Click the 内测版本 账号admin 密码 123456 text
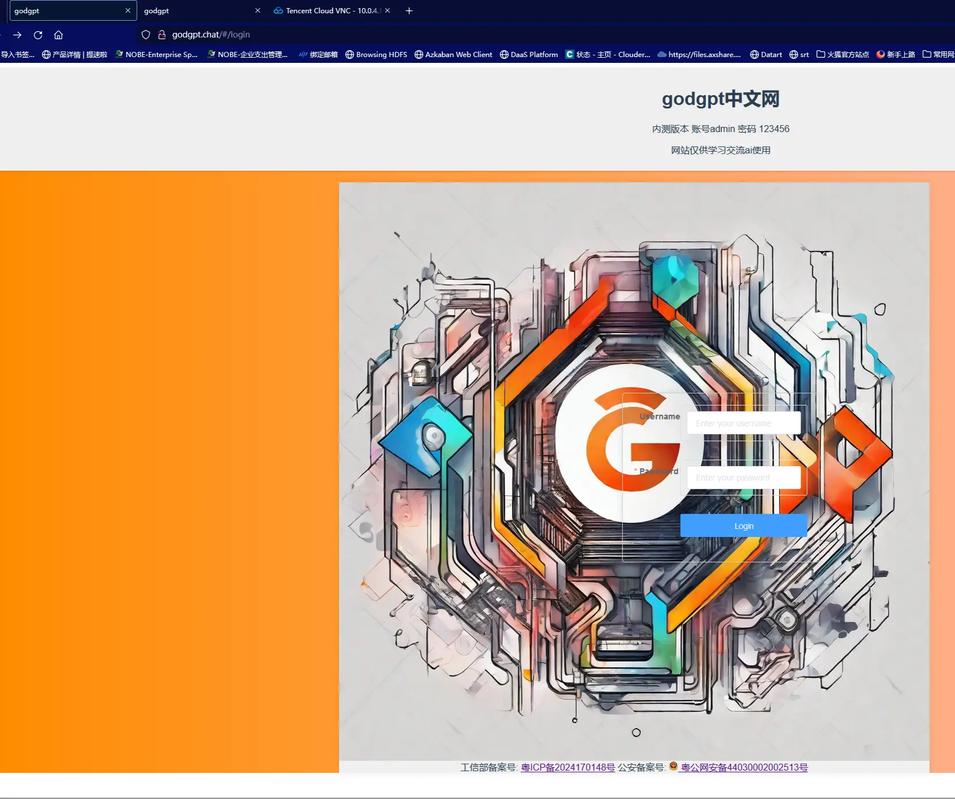Screen dimensions: 955x800 point(721,128)
